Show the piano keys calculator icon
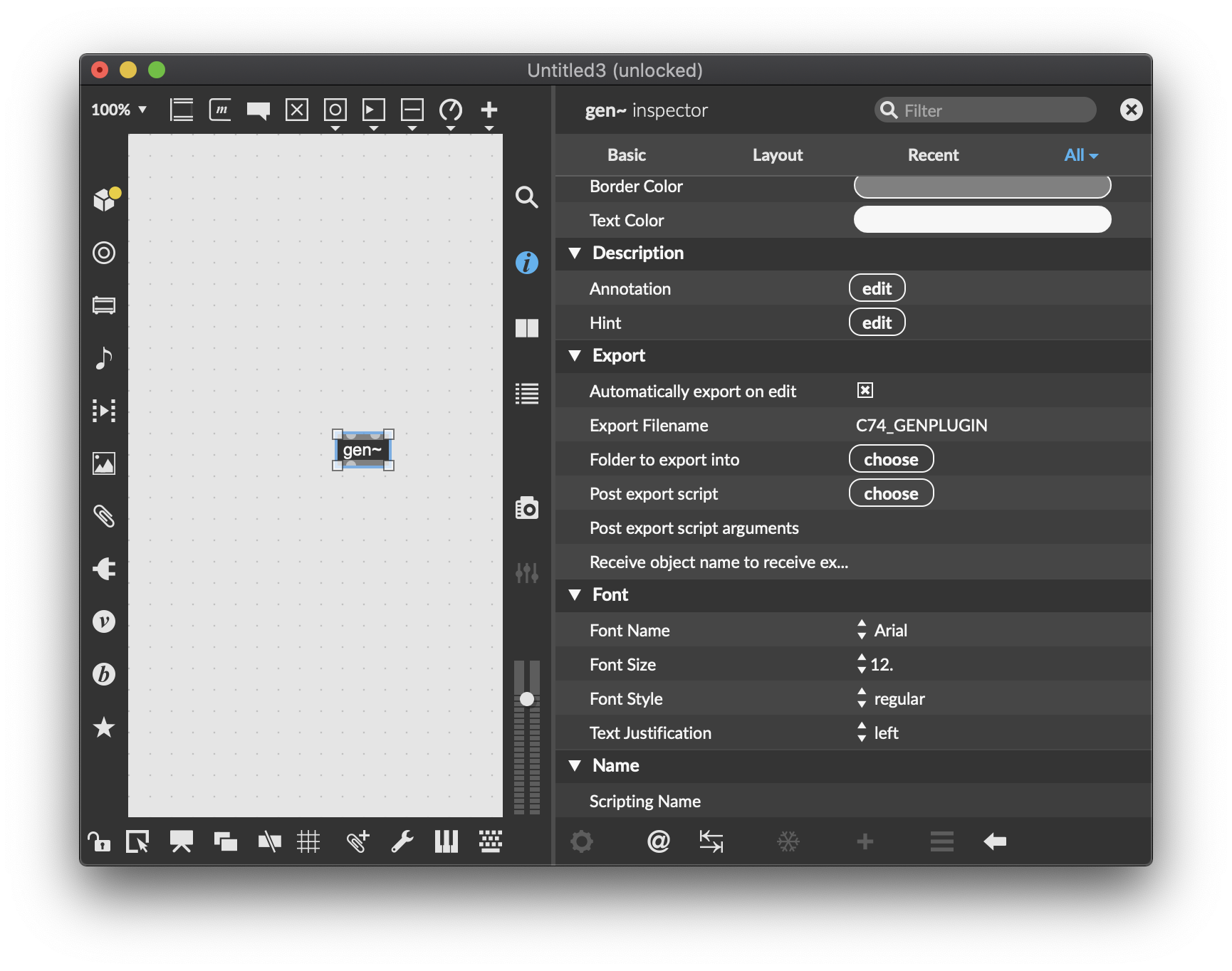This screenshot has width=1232, height=971. click(447, 841)
